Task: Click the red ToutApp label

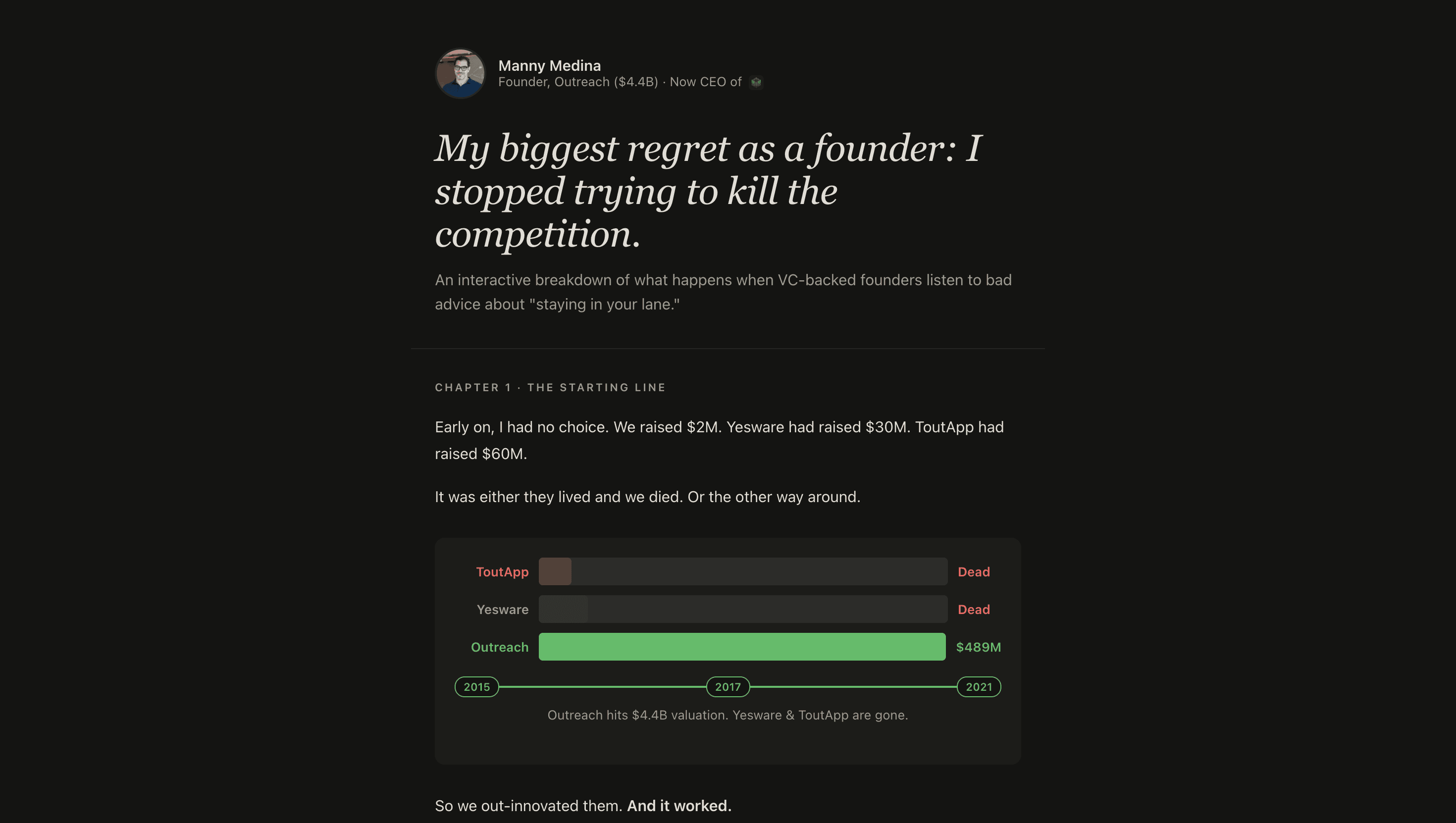Action: [502, 571]
